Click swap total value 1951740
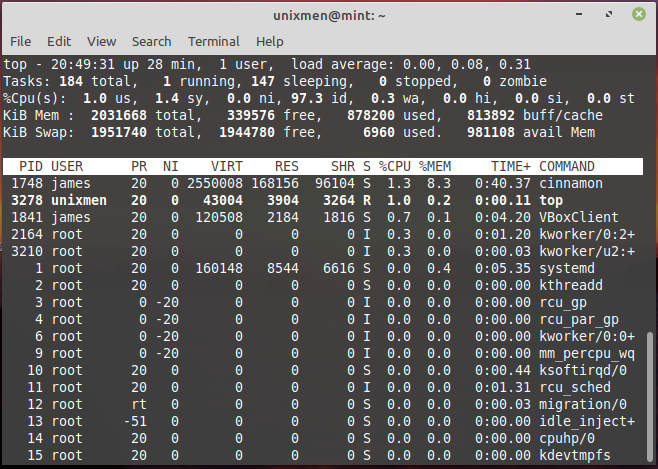 point(119,133)
